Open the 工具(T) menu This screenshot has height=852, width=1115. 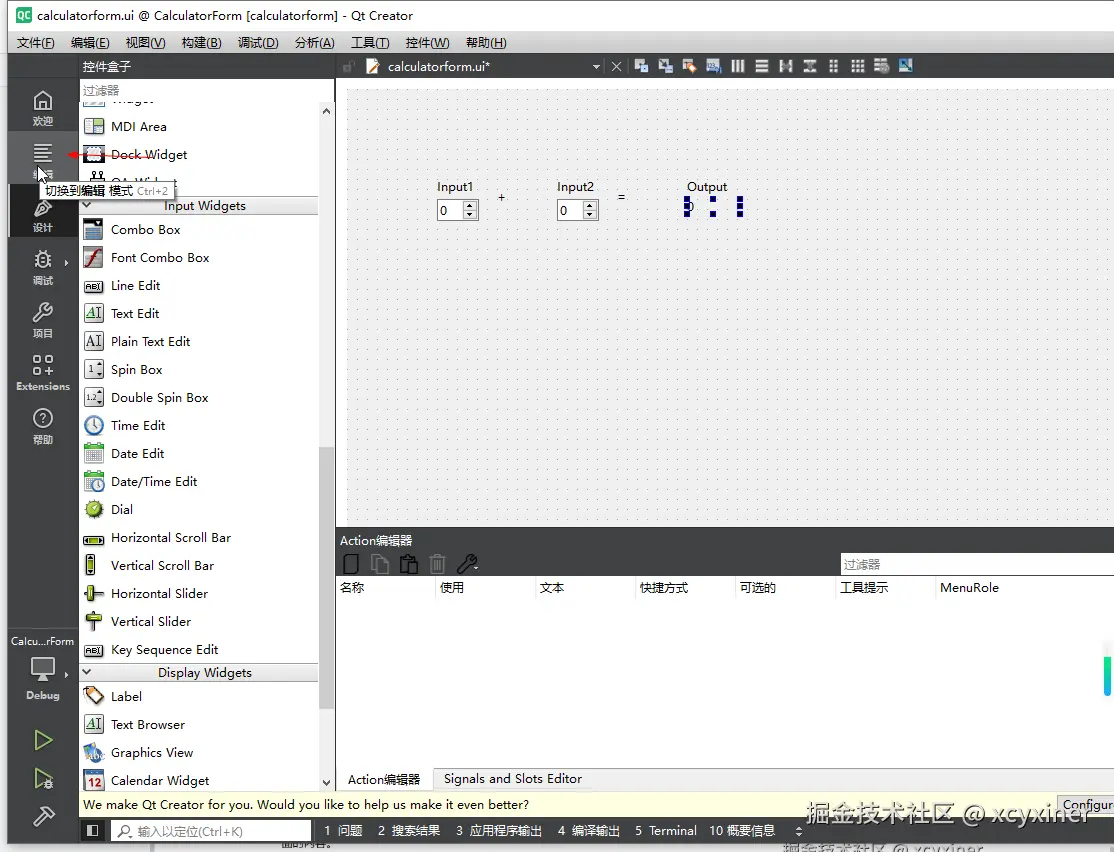[x=370, y=43]
